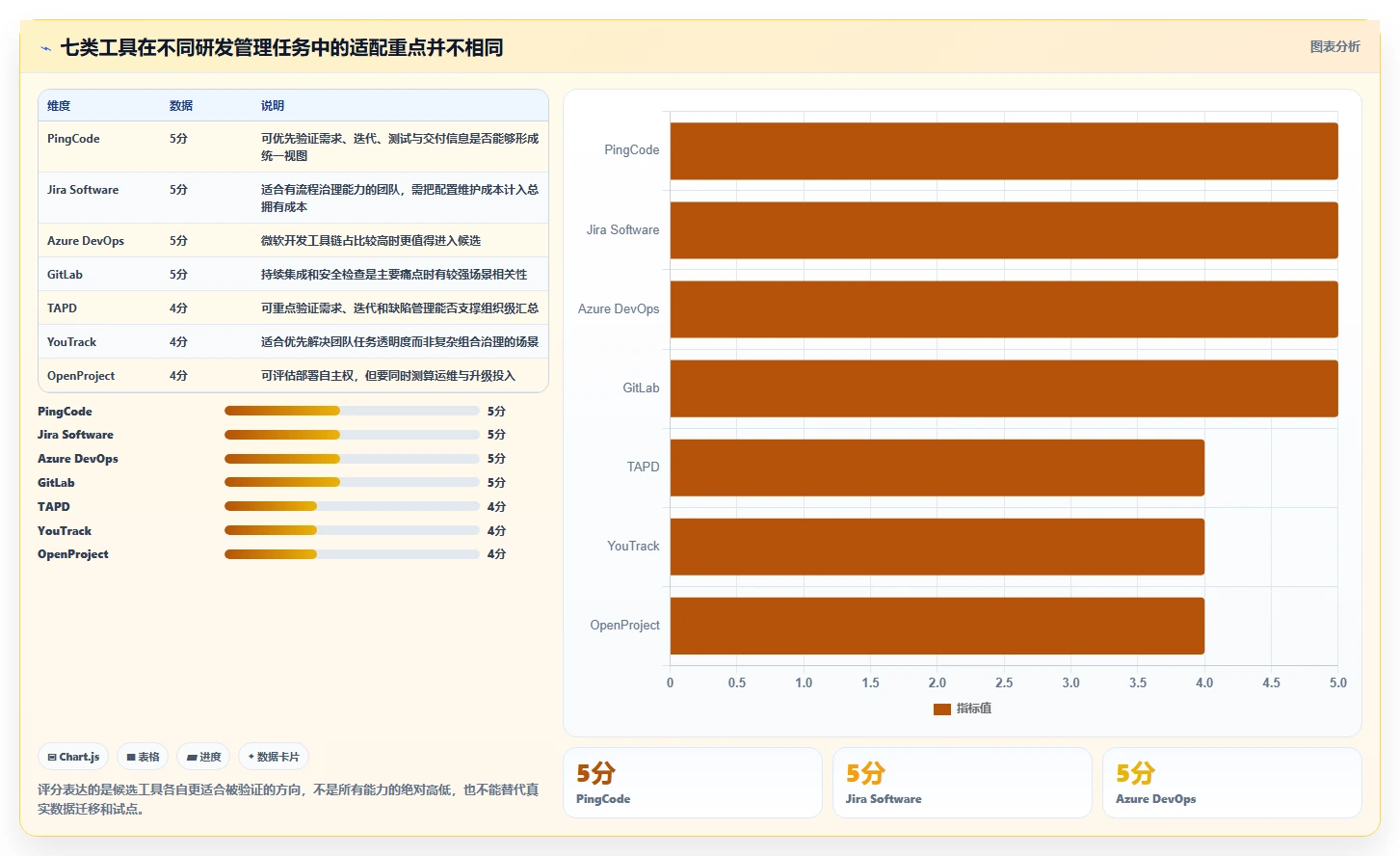The width and height of the screenshot is (1400, 856).
Task: Click the 维度 table column header
Action: click(59, 106)
